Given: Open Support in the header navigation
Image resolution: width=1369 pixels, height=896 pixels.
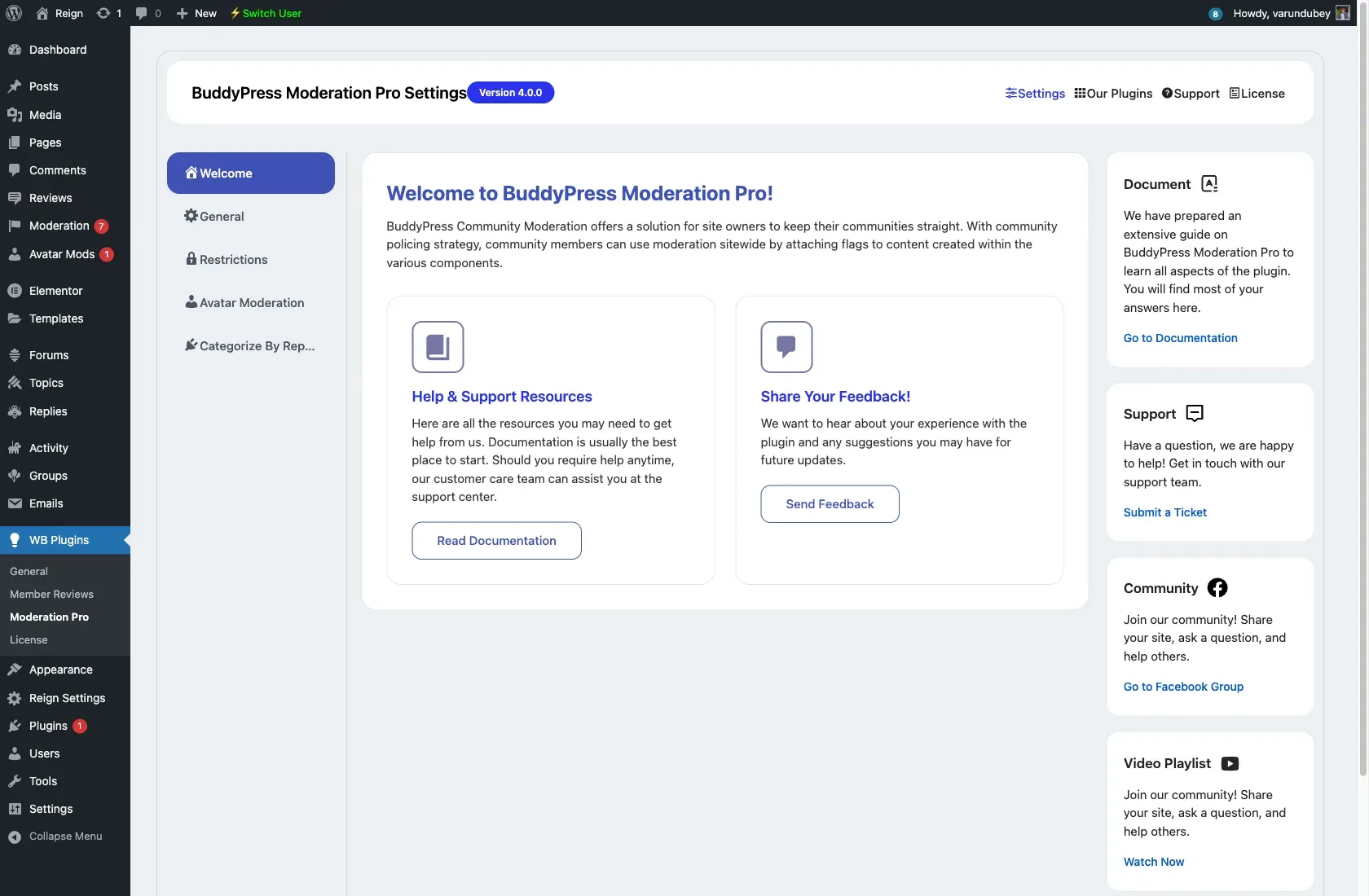Looking at the screenshot, I should coord(1191,93).
